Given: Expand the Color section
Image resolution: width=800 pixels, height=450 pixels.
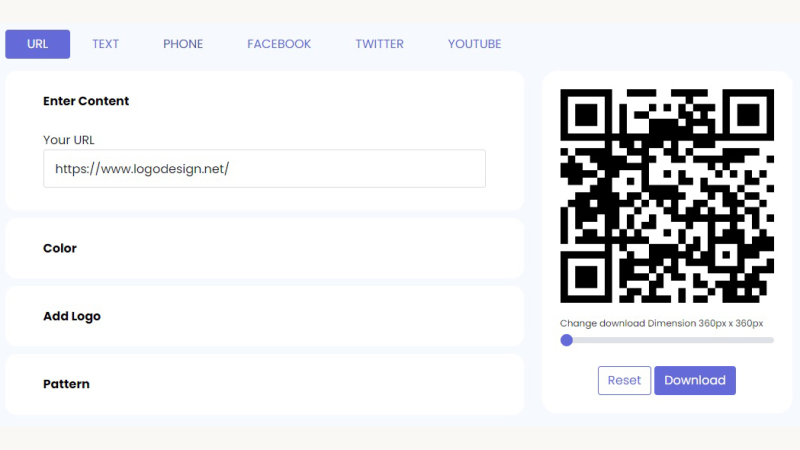Looking at the screenshot, I should [264, 248].
